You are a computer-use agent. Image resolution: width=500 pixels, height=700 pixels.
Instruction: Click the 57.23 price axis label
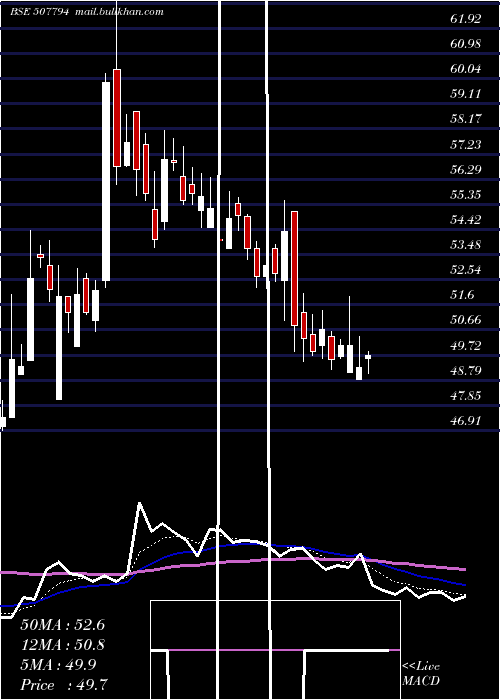pyautogui.click(x=466, y=144)
